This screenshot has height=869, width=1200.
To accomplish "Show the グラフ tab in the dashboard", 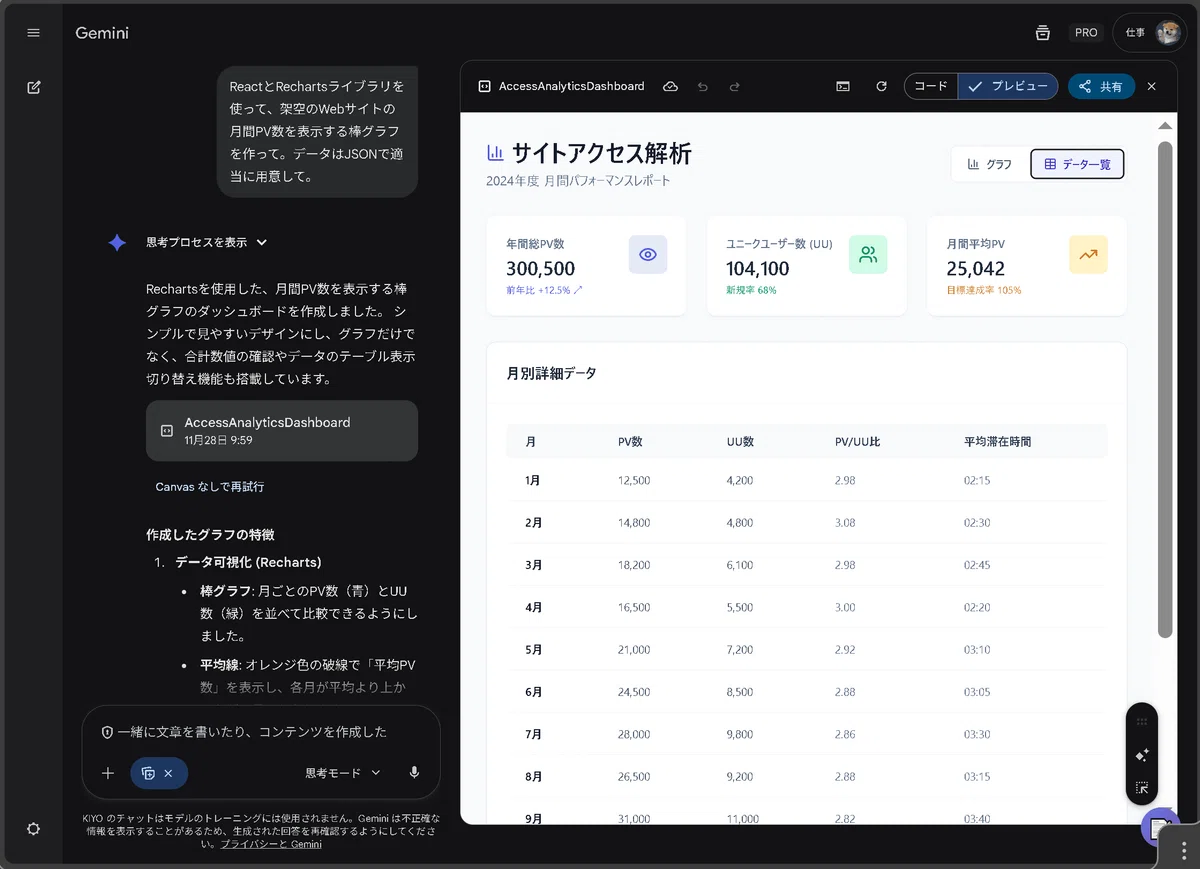I will (990, 164).
